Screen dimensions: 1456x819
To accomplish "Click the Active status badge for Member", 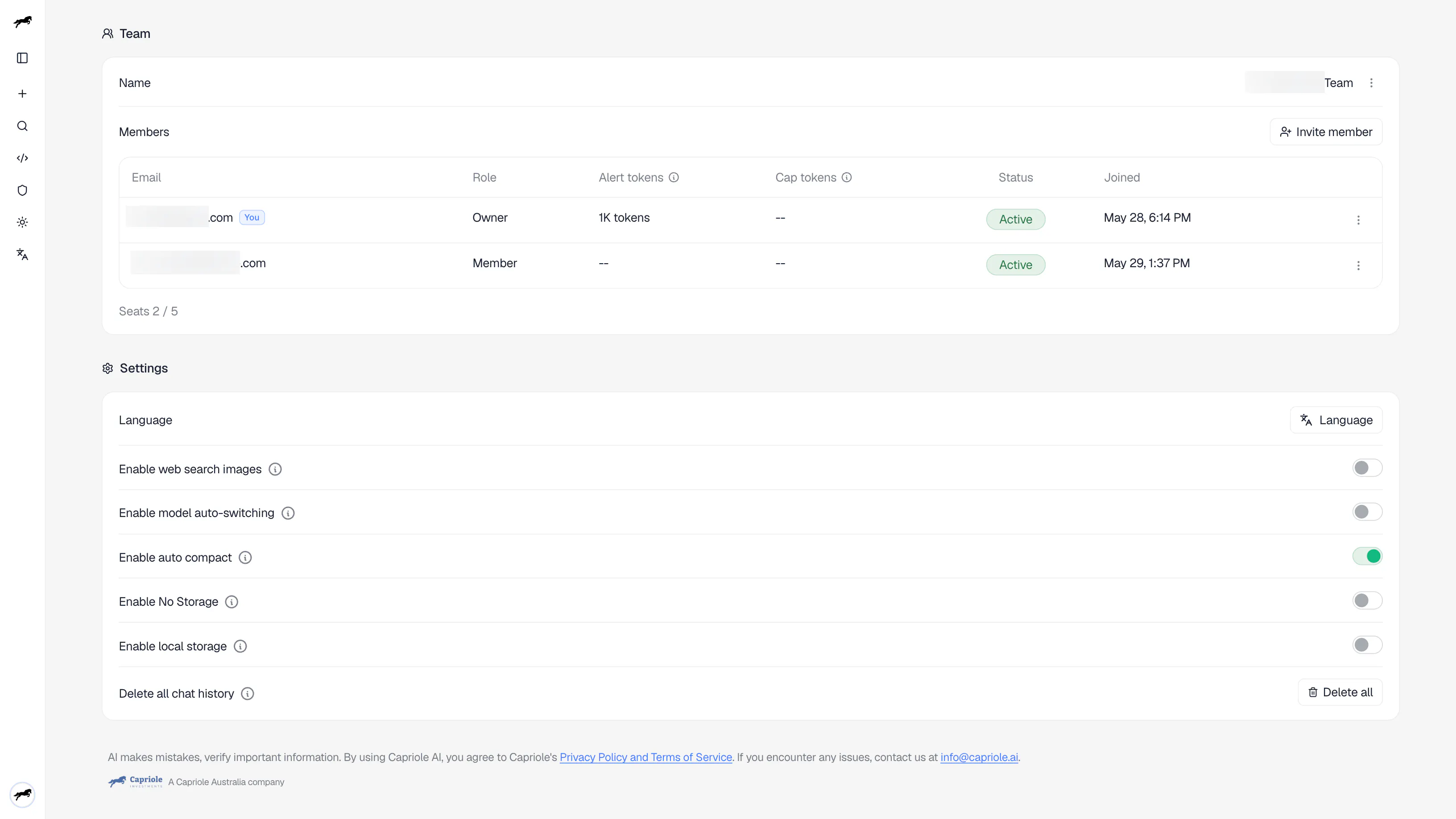I will [x=1016, y=265].
